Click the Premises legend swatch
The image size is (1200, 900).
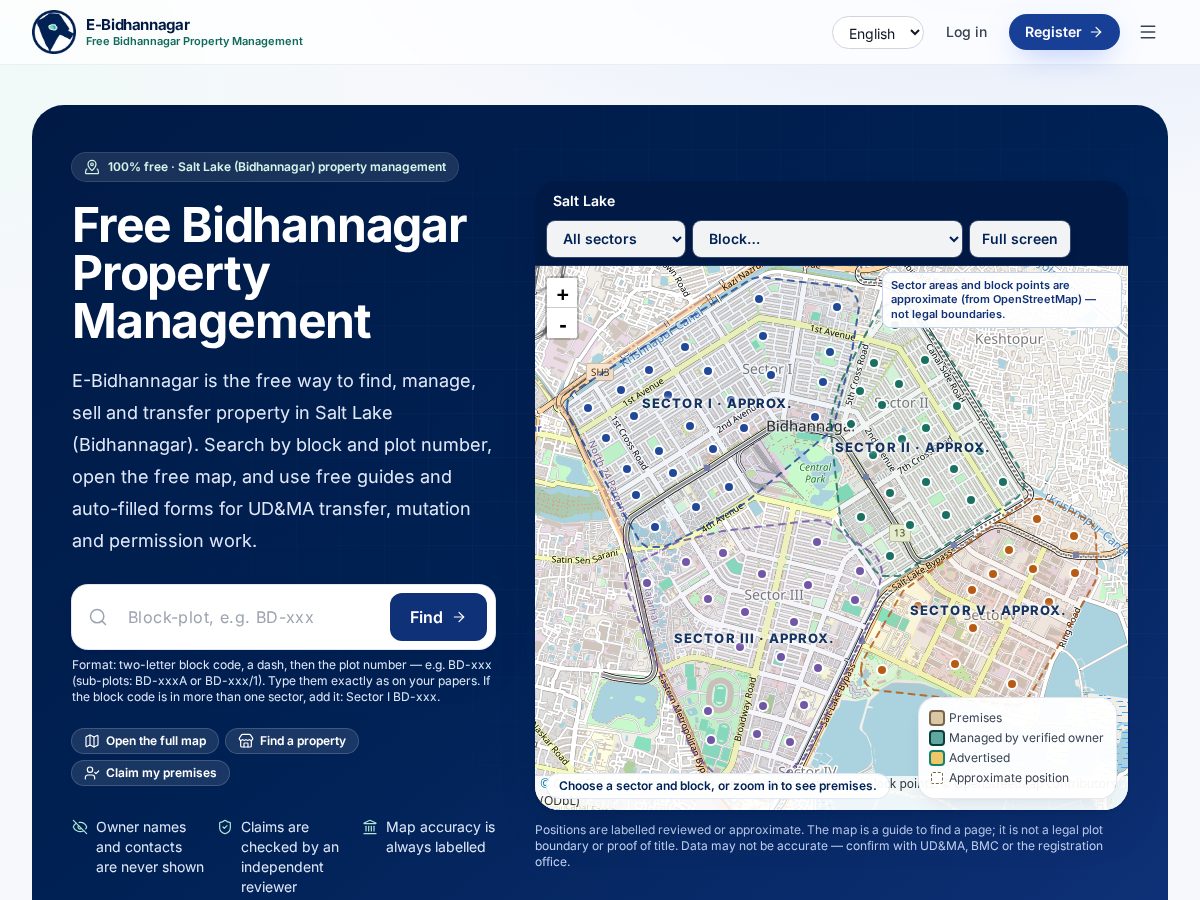pyautogui.click(x=937, y=718)
